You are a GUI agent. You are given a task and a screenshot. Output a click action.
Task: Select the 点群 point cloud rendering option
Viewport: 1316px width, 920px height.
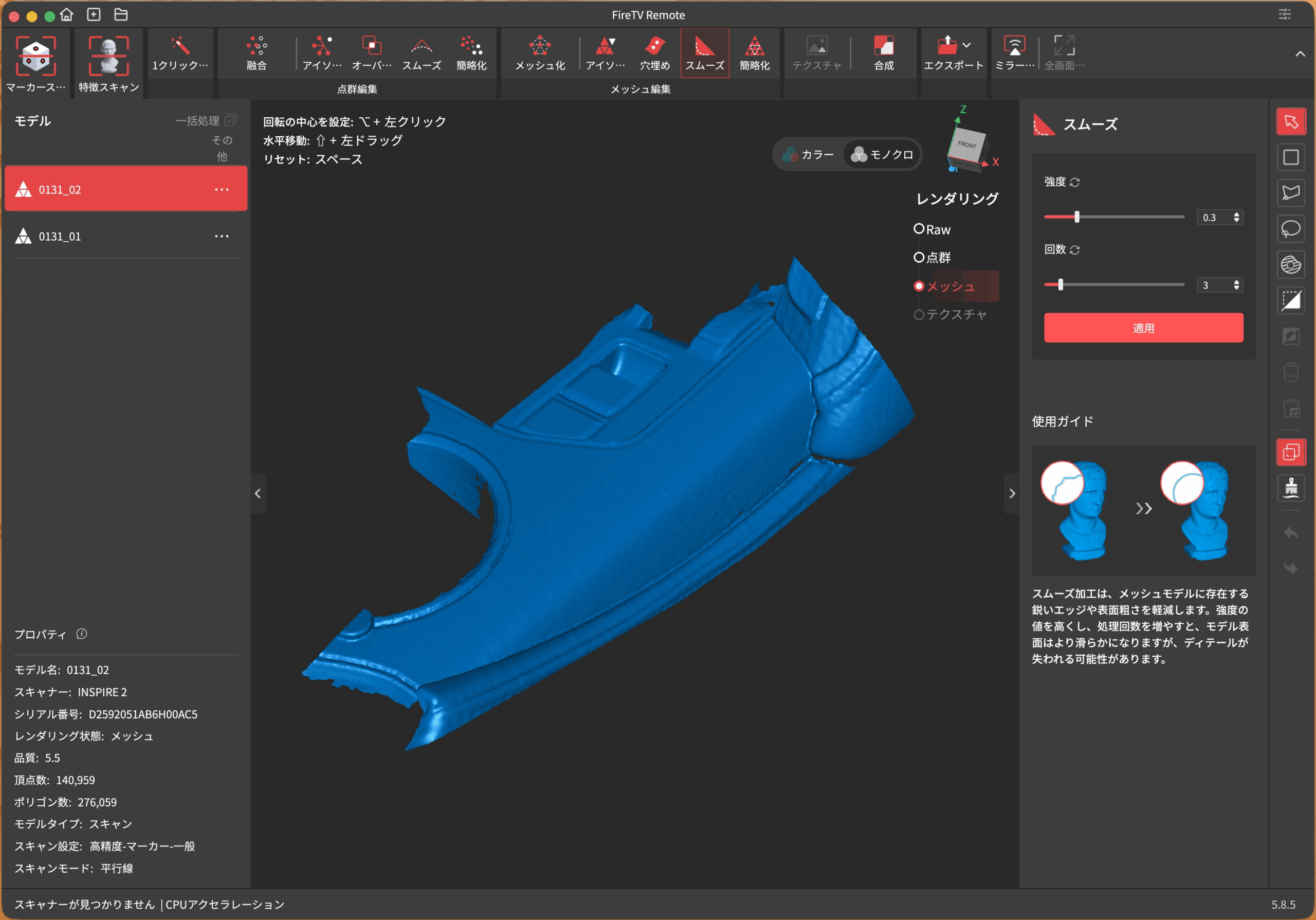[x=919, y=257]
